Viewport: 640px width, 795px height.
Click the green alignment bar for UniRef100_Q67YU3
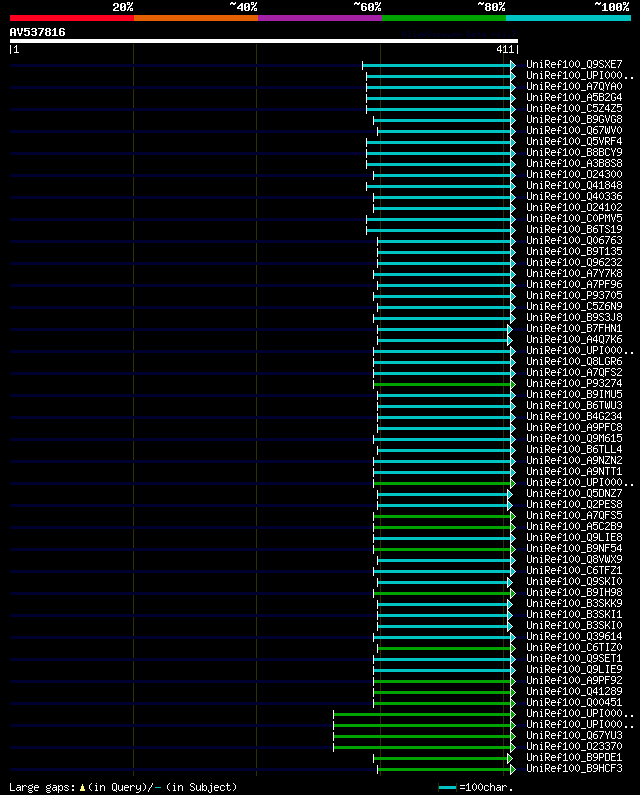tap(422, 736)
